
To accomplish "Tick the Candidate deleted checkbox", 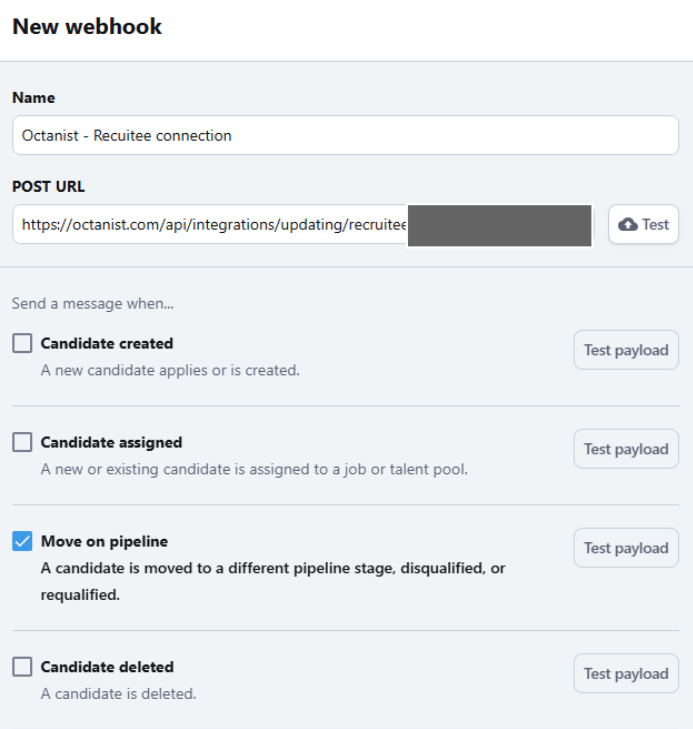I will click(x=22, y=667).
